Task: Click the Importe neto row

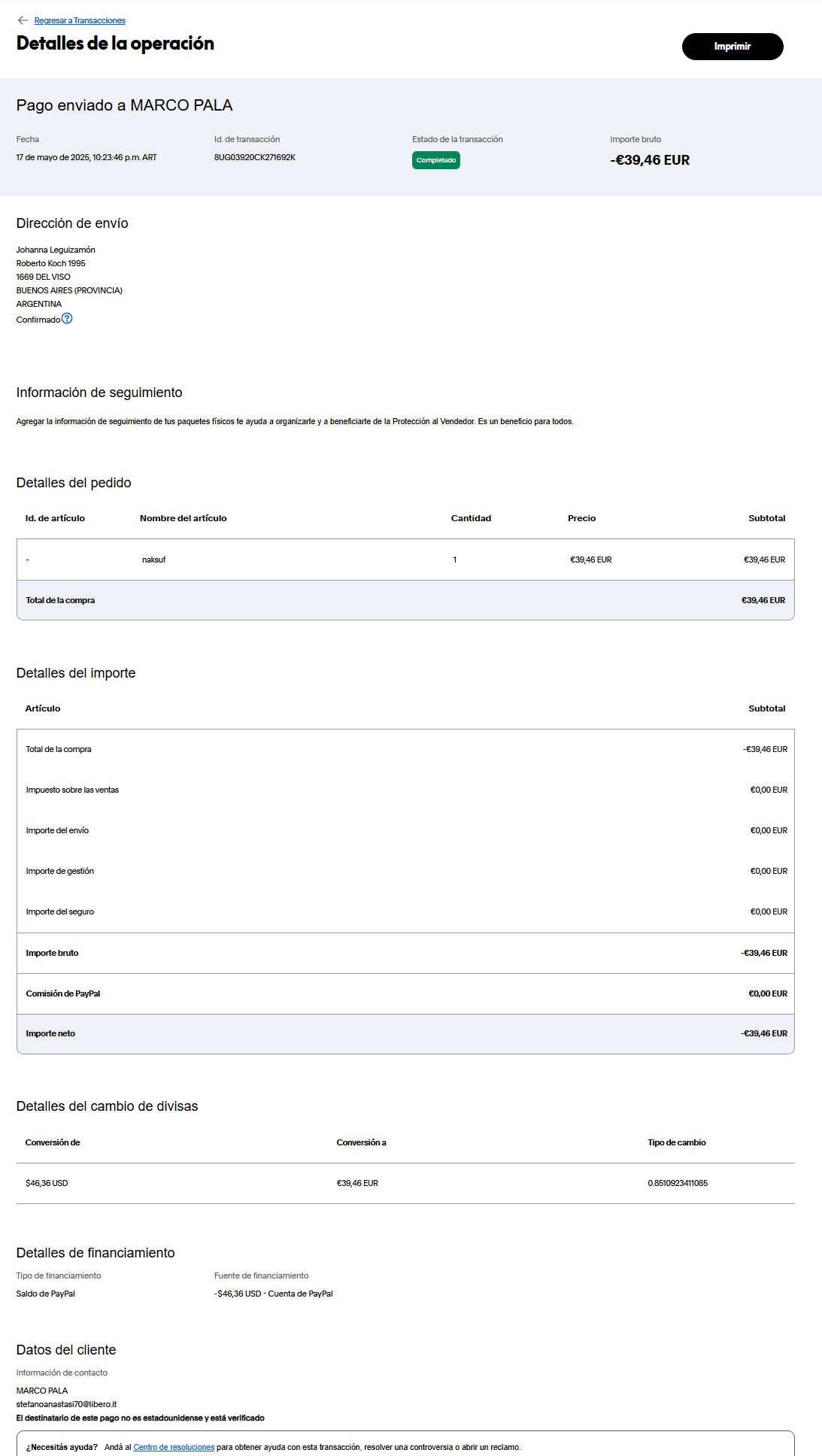Action: 405,1033
